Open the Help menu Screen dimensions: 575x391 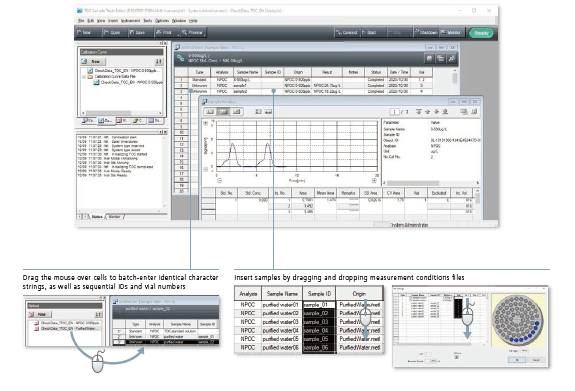[x=193, y=21]
